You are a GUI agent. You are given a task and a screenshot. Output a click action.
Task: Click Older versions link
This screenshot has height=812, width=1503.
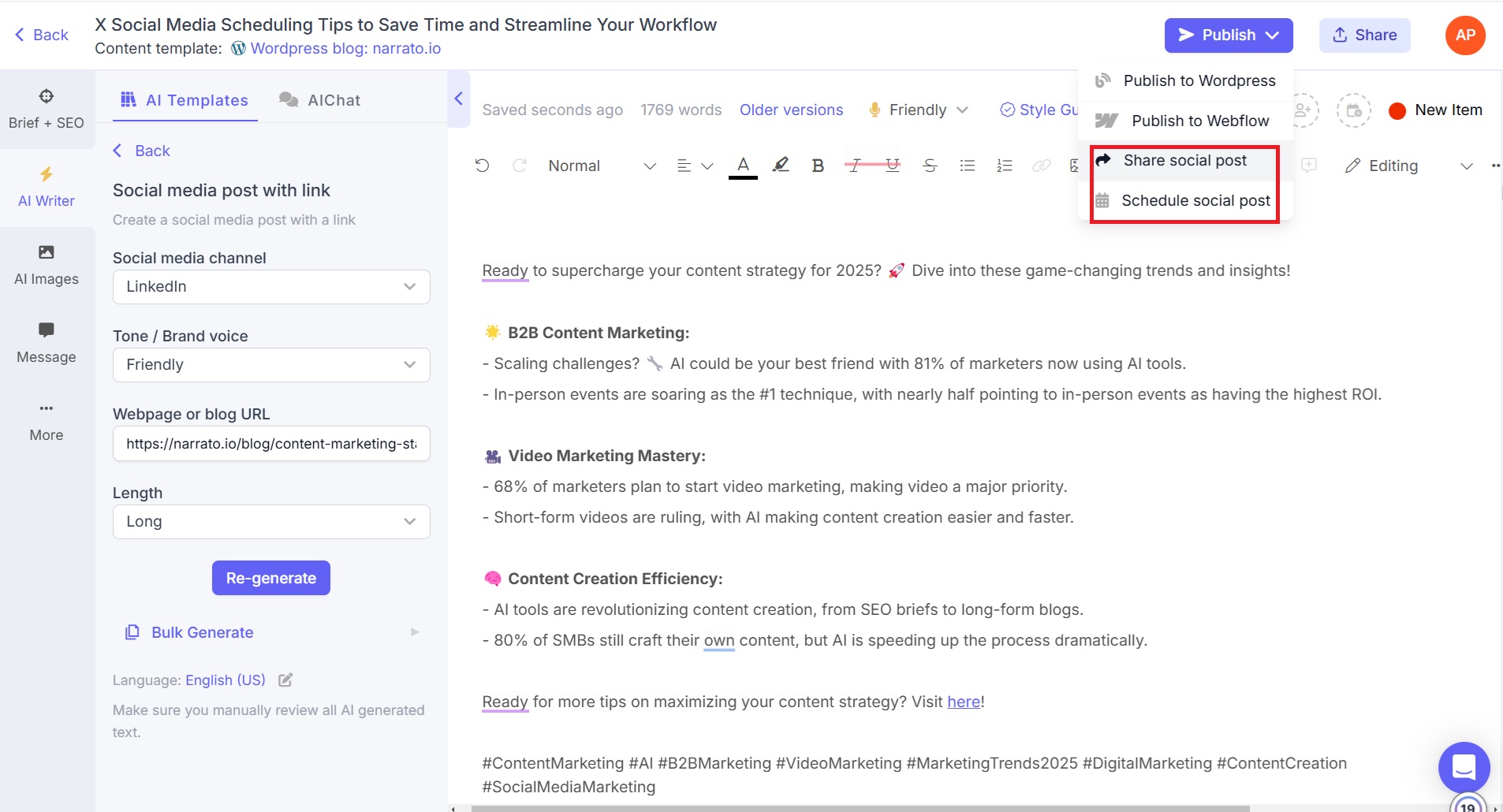pyautogui.click(x=791, y=110)
